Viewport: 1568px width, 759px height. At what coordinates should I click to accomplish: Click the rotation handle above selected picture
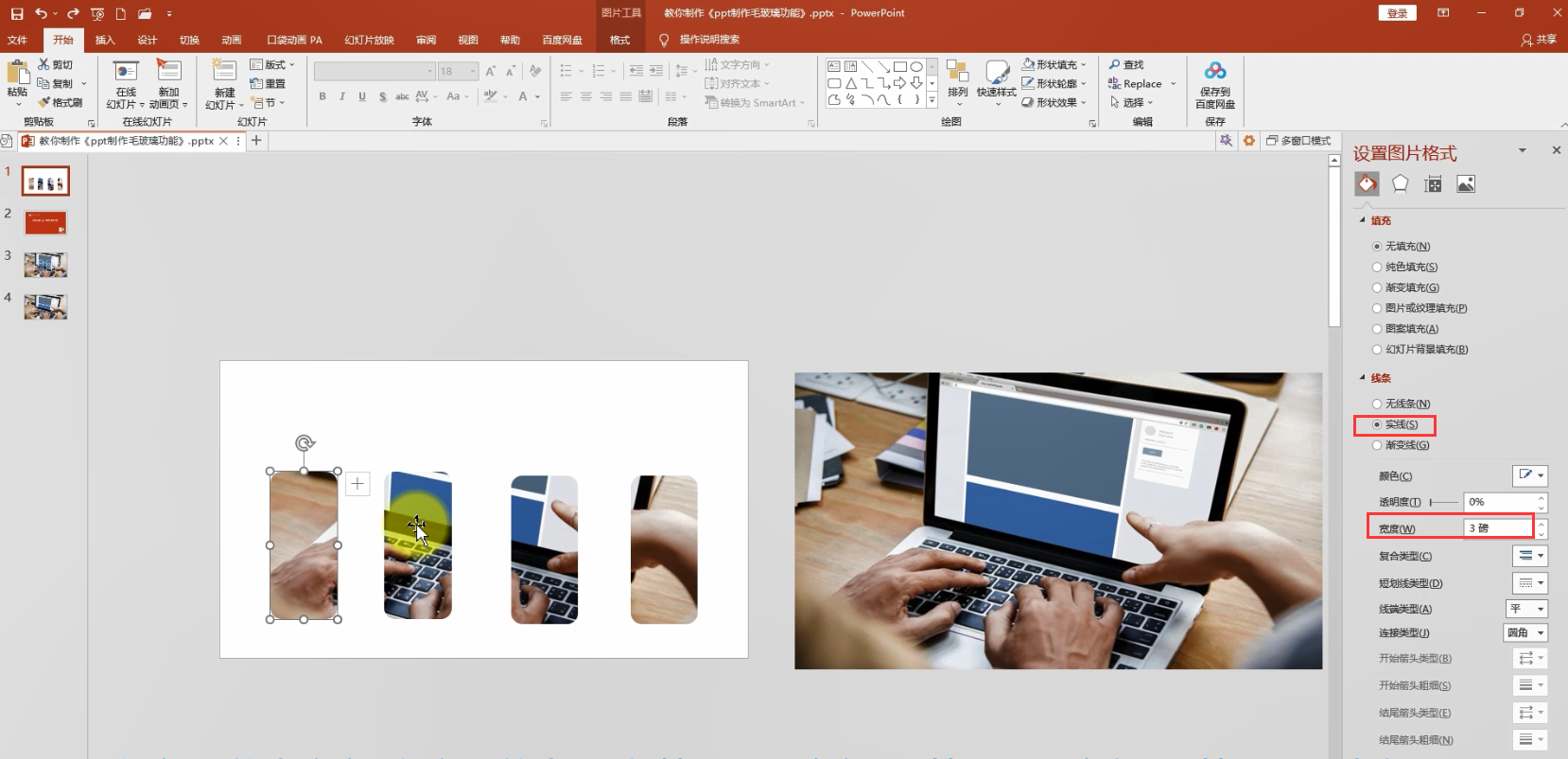point(304,442)
